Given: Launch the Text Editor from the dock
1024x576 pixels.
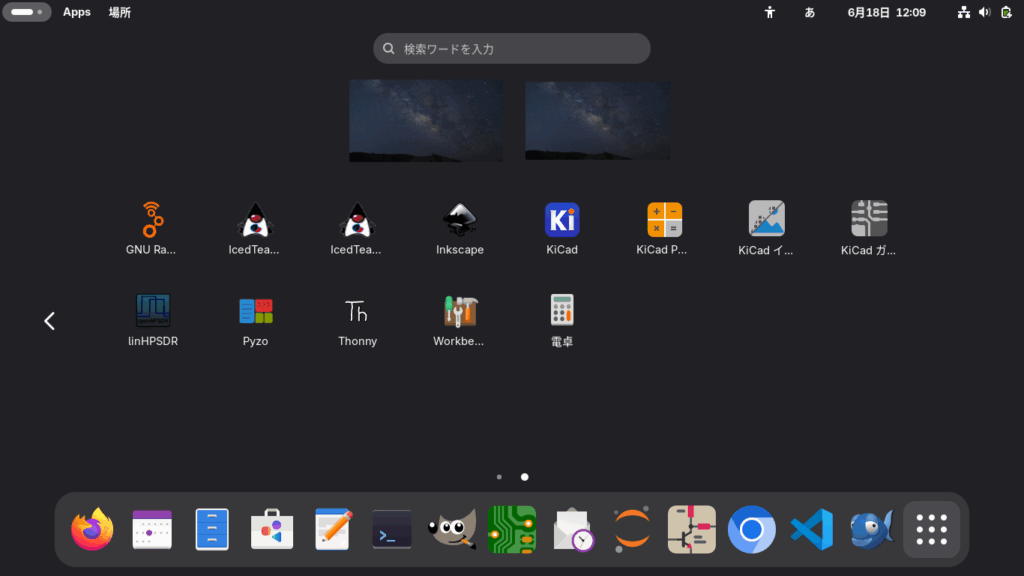Looking at the screenshot, I should pos(332,529).
